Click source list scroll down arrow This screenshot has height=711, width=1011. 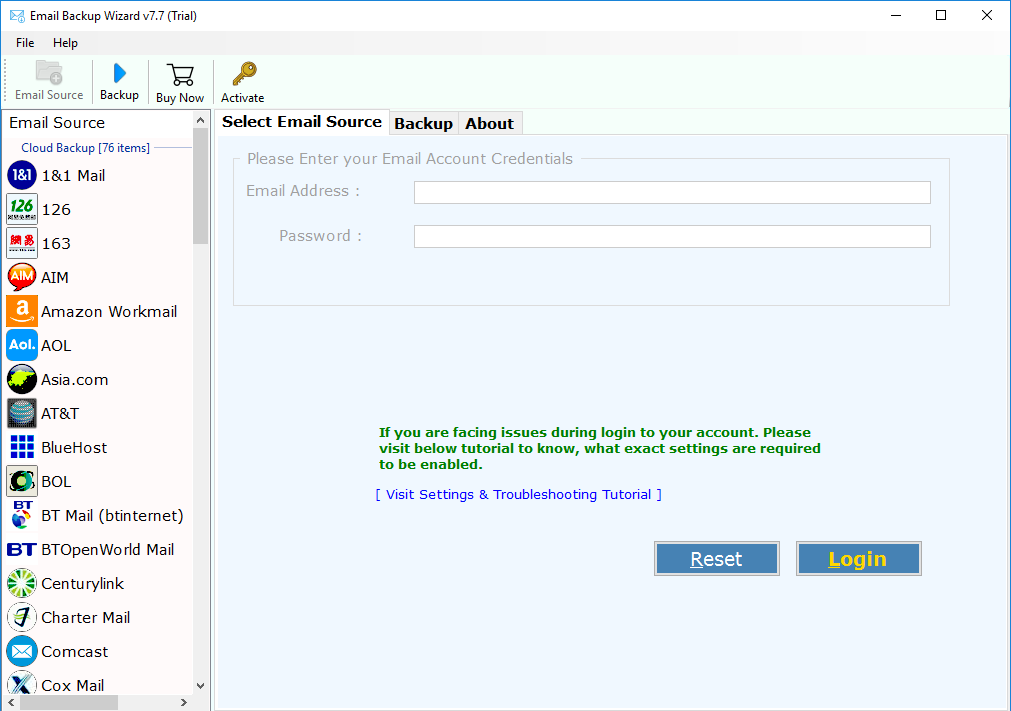(x=201, y=686)
